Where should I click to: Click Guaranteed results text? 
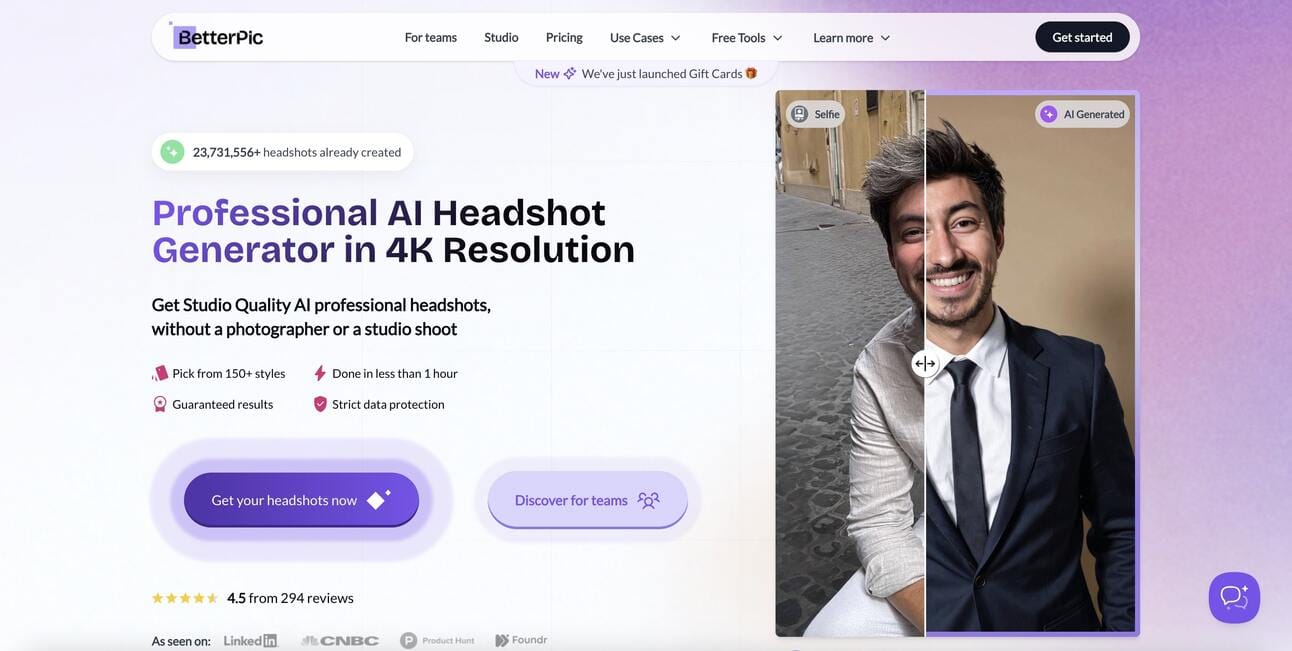(x=222, y=404)
